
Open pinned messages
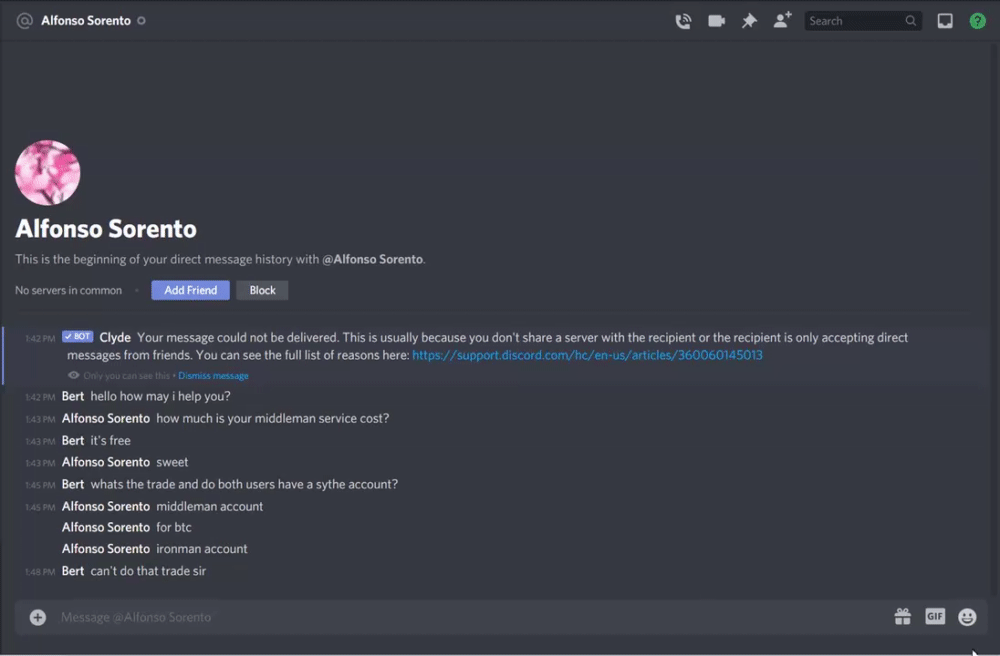749,21
